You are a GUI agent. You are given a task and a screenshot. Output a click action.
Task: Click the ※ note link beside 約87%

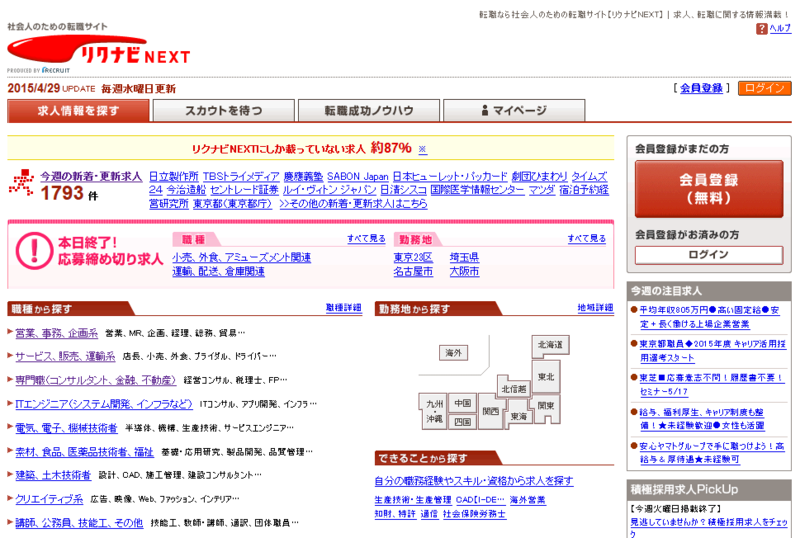422,149
